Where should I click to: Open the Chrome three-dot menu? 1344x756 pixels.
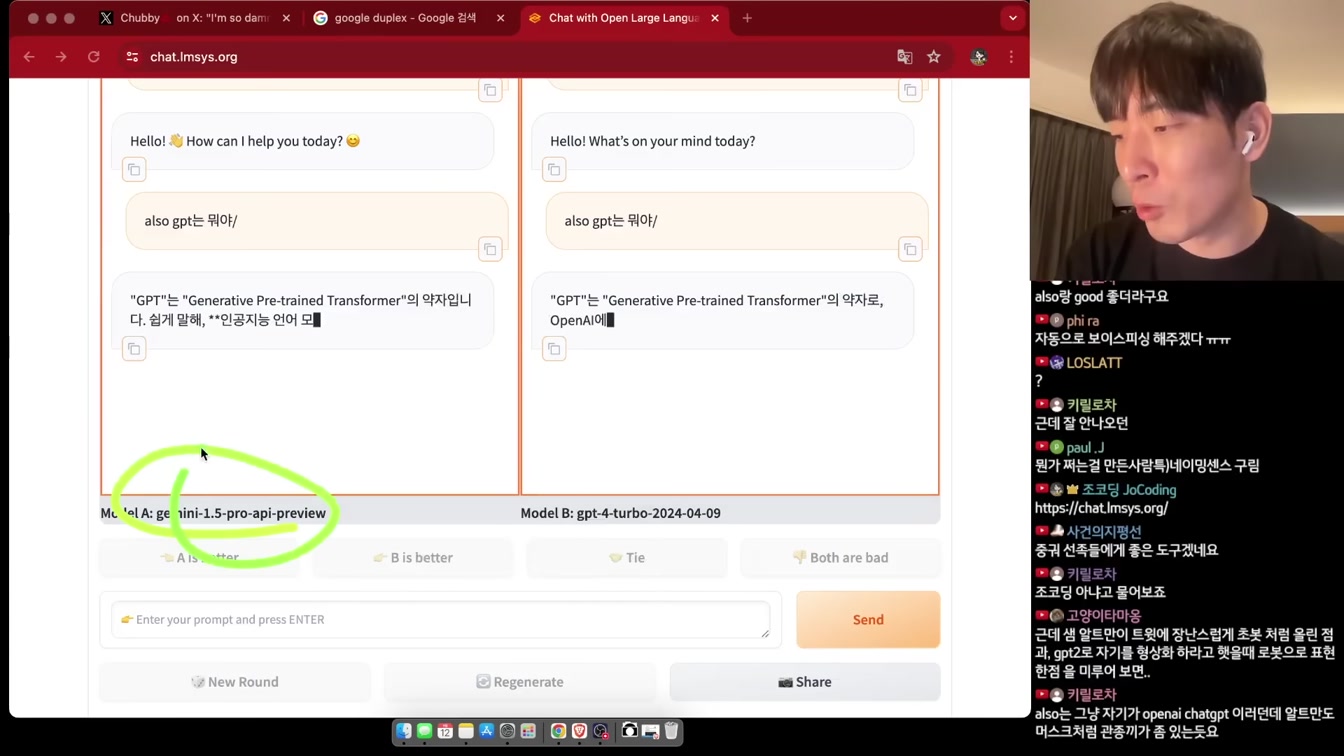(1011, 57)
